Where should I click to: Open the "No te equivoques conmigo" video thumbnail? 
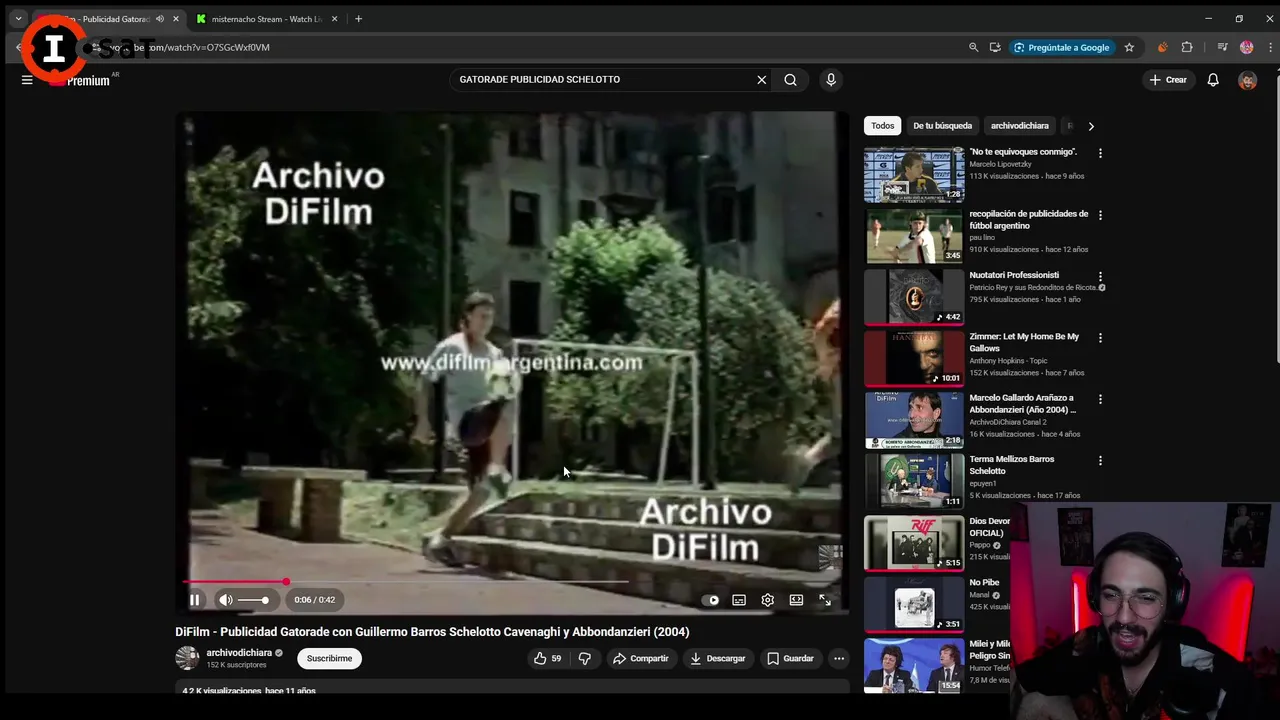coord(914,175)
